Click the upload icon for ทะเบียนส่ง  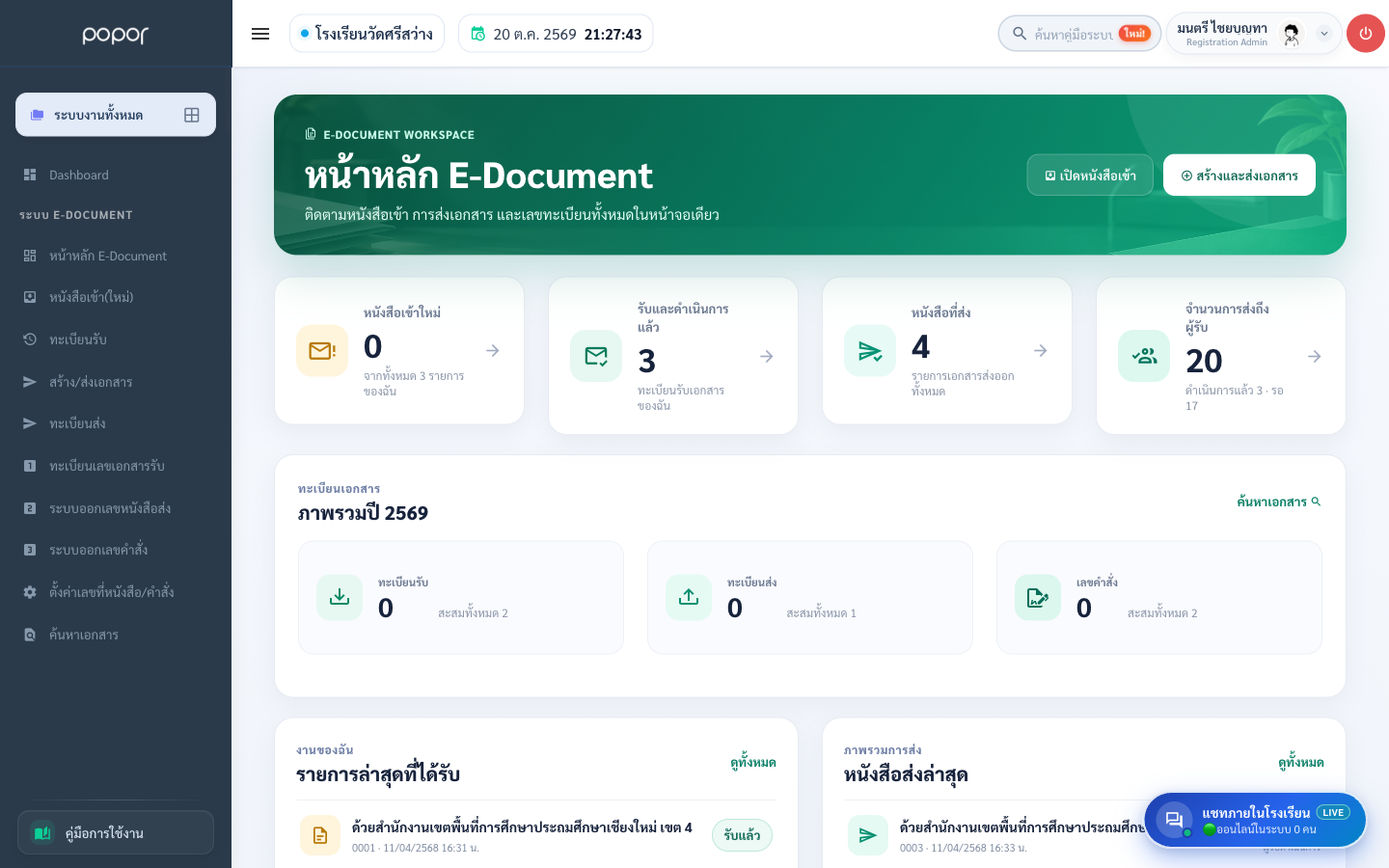click(x=689, y=598)
